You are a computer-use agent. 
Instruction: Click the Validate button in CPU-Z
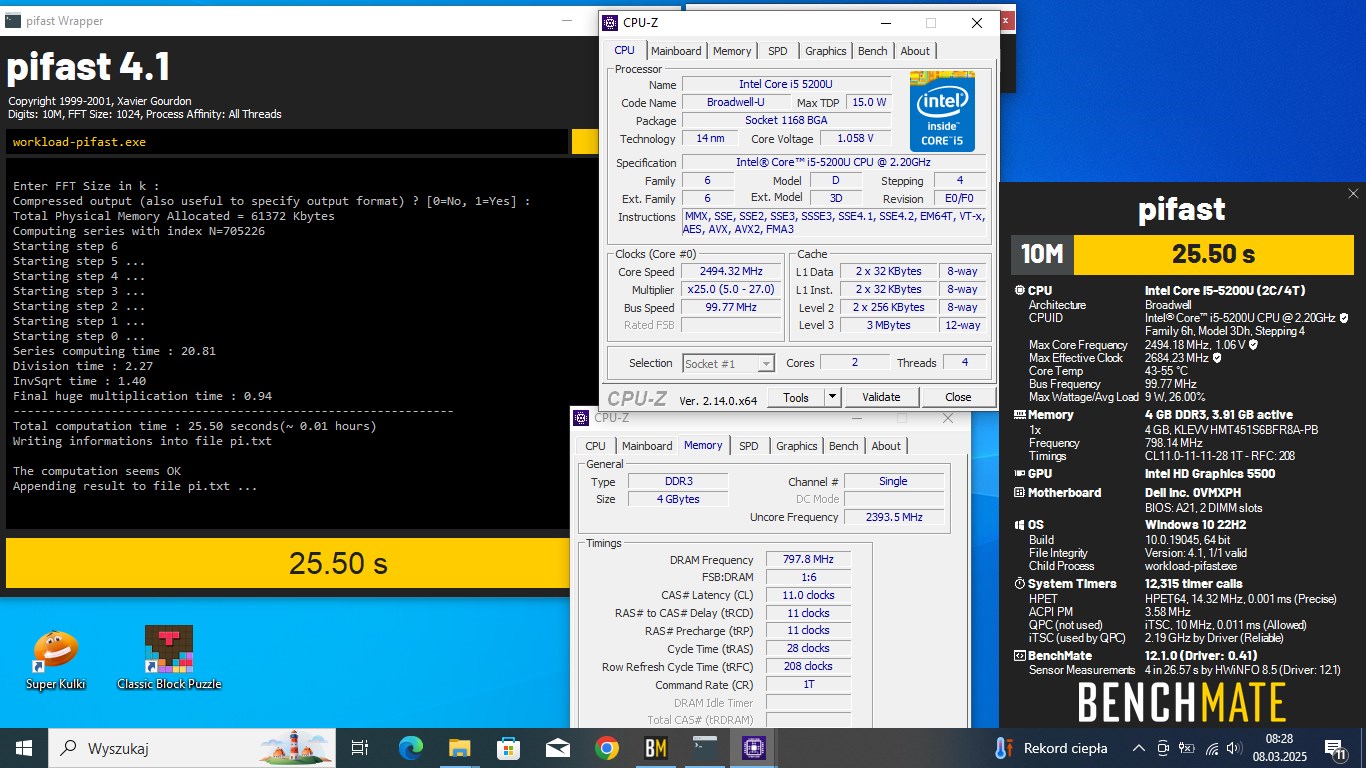(881, 397)
